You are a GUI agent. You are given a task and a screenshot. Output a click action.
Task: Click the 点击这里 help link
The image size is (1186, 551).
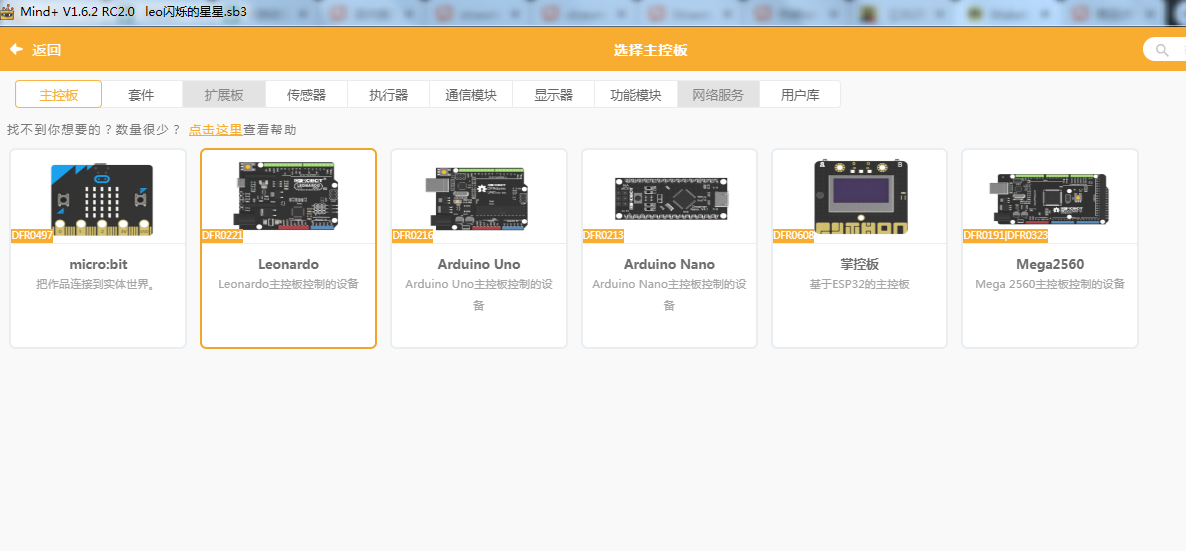[216, 130]
